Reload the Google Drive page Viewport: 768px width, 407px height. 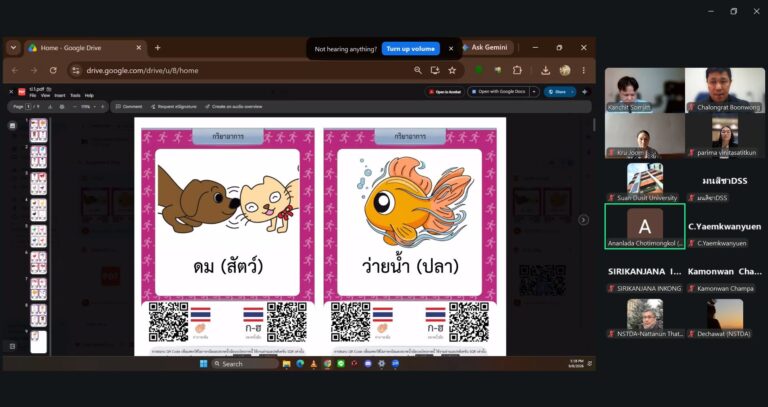pyautogui.click(x=53, y=71)
